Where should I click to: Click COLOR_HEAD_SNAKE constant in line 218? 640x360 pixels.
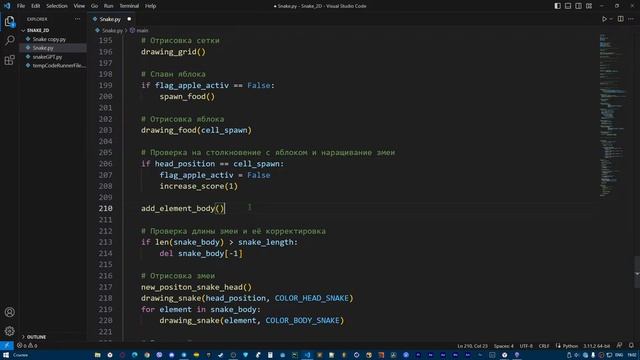tap(311, 298)
